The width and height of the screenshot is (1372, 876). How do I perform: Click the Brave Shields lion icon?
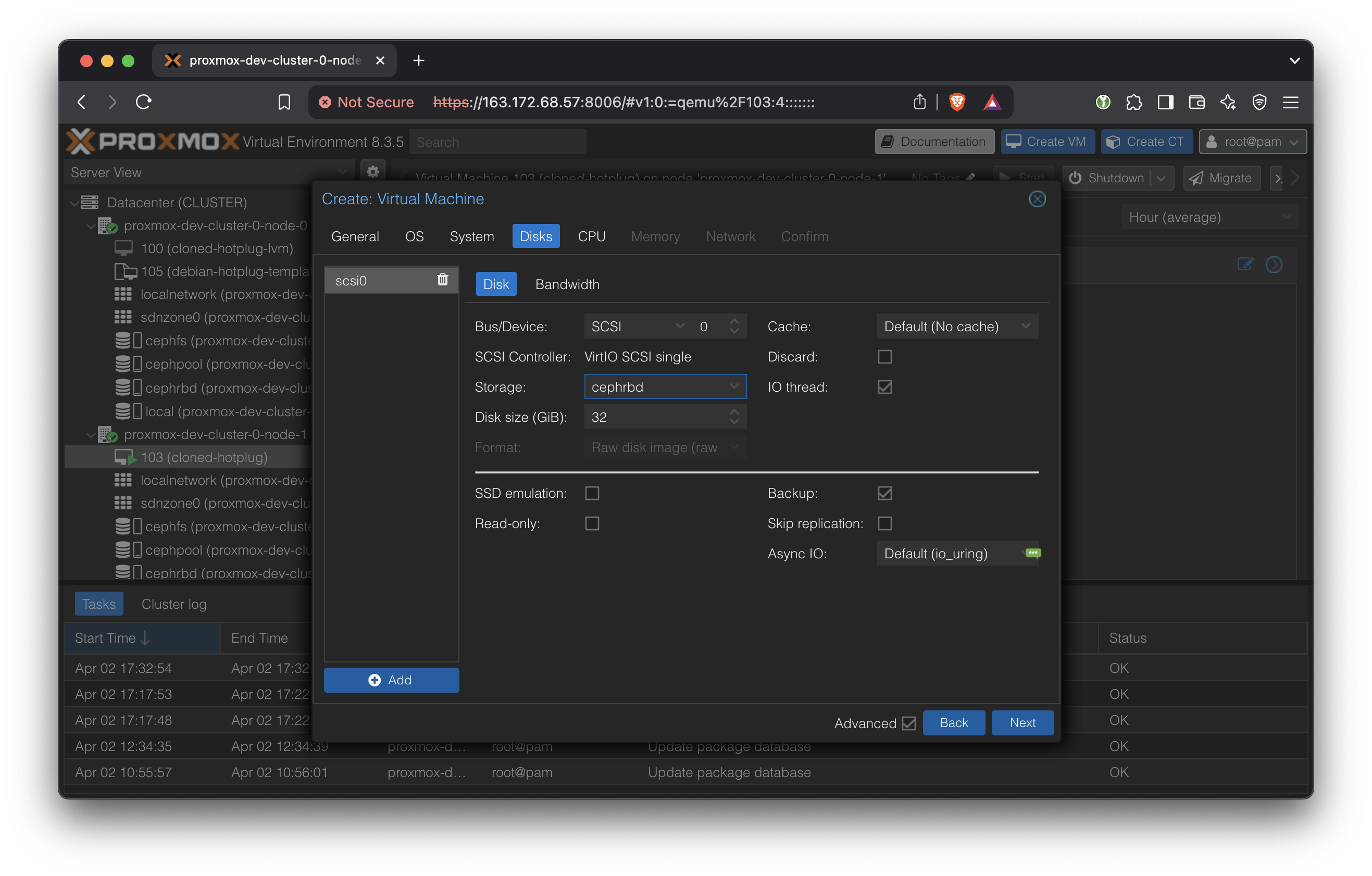957,102
